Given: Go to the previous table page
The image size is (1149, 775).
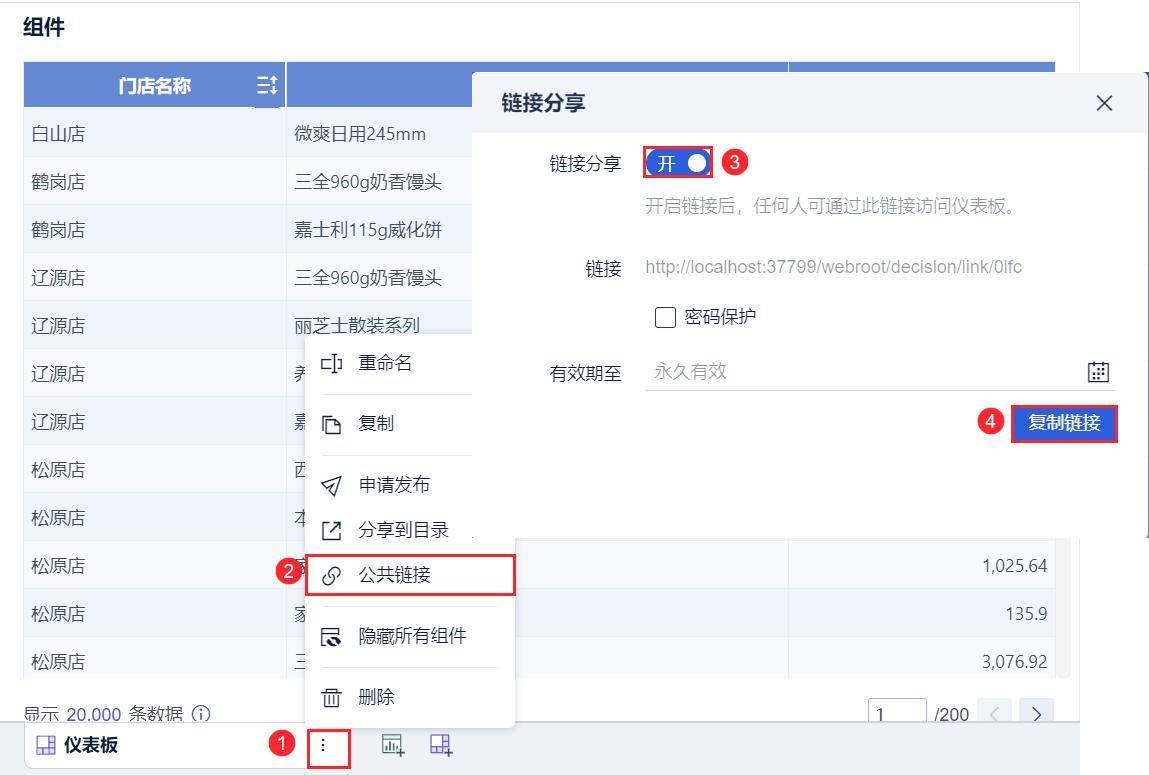Looking at the screenshot, I should 994,713.
